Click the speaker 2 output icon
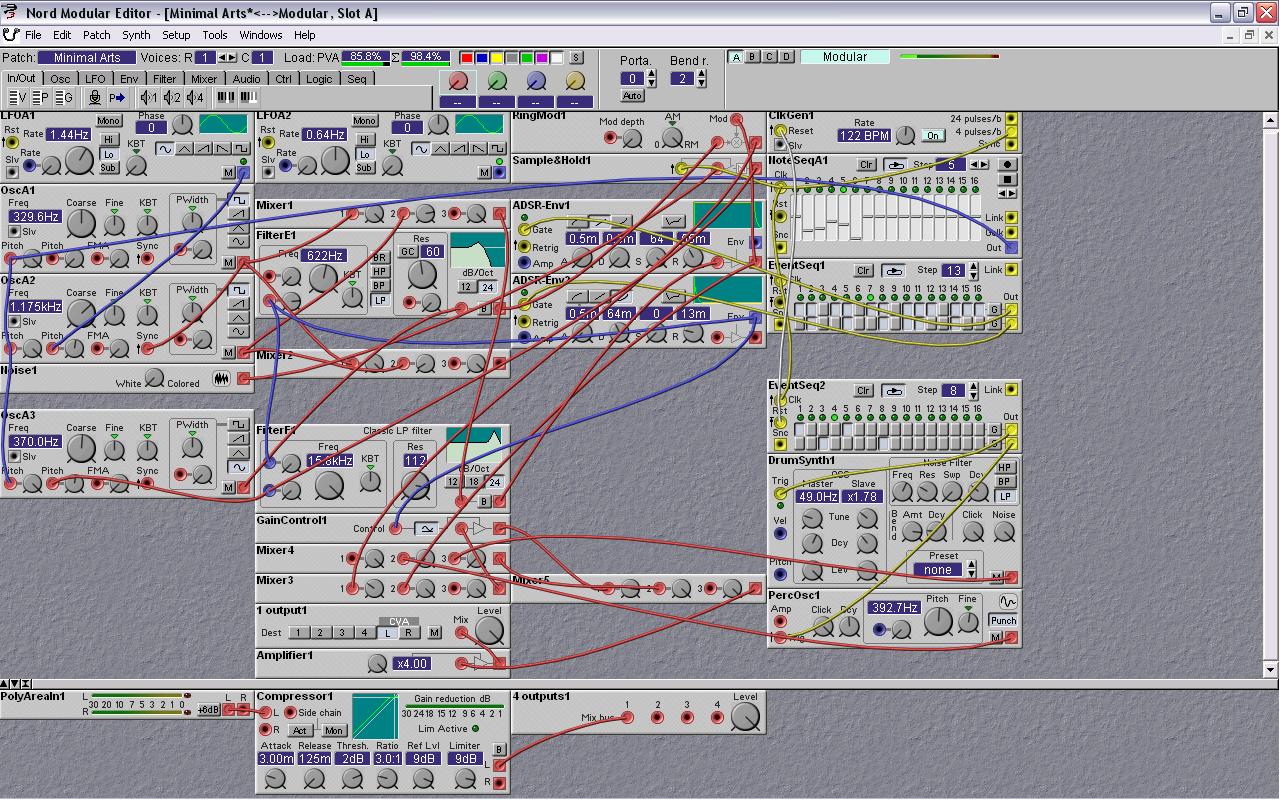This screenshot has width=1280, height=800. [173, 97]
